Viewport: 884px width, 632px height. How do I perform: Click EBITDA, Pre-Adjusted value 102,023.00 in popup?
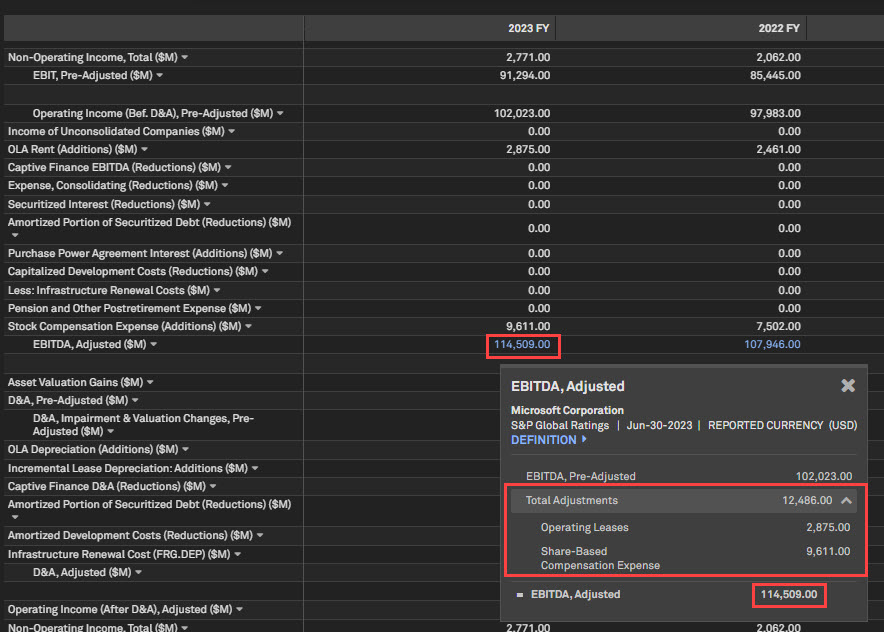[x=823, y=477]
